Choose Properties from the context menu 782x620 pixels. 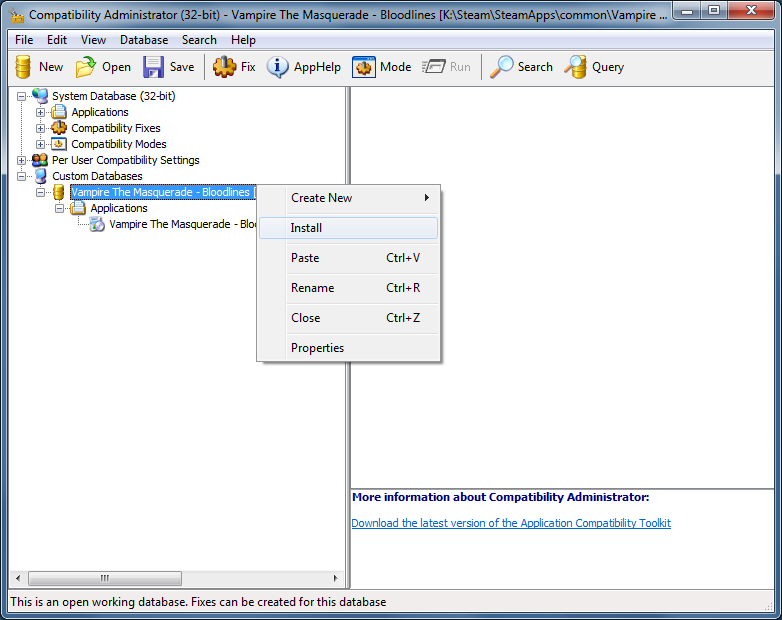348,348
